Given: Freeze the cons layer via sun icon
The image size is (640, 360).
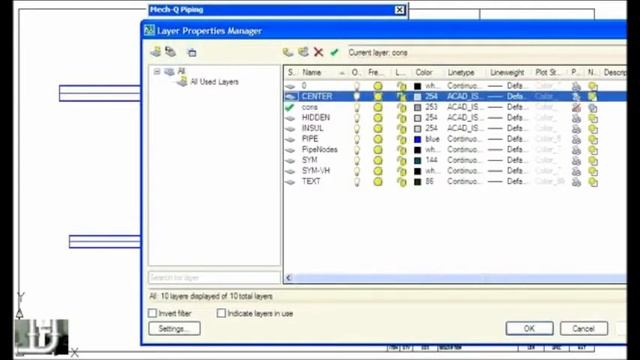Looking at the screenshot, I should tap(378, 107).
